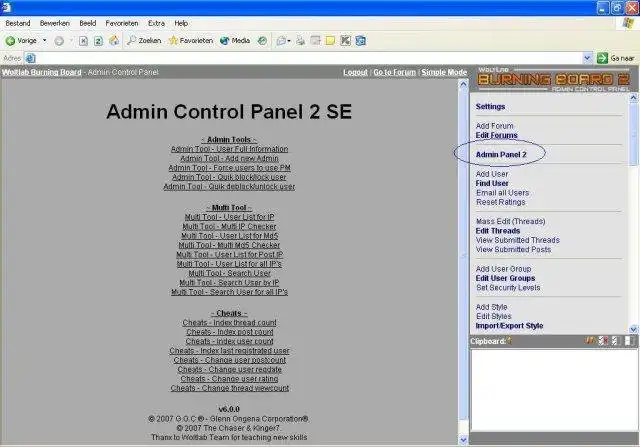Click the Media globe toolbar button
Screen dimensions: 640x447
coord(235,40)
